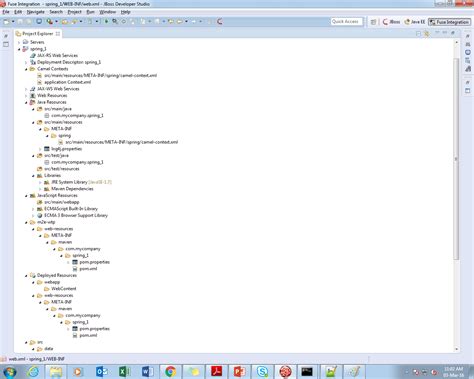Click the blue monitor icon in right trim
Screen dimensions: 474x379
(x=468, y=52)
